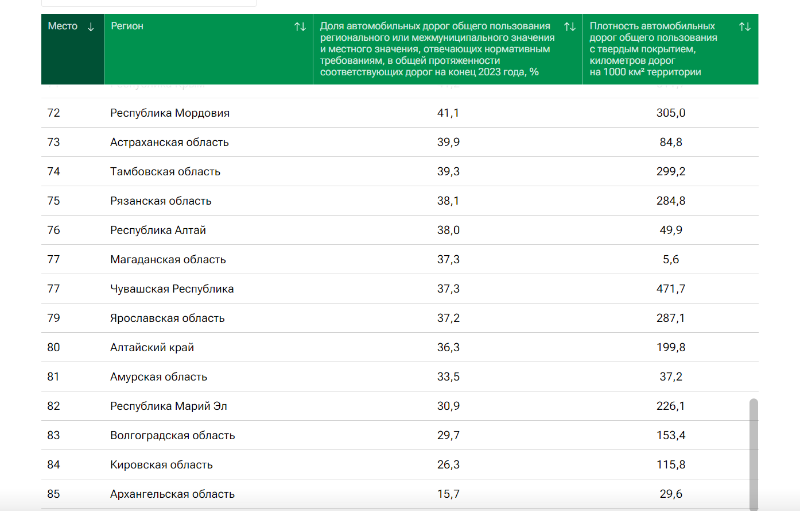Click the Алтайский край region name

pyautogui.click(x=152, y=347)
